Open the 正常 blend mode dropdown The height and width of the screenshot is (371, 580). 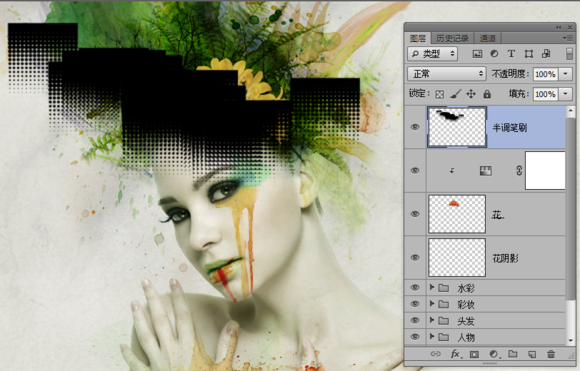[446, 74]
